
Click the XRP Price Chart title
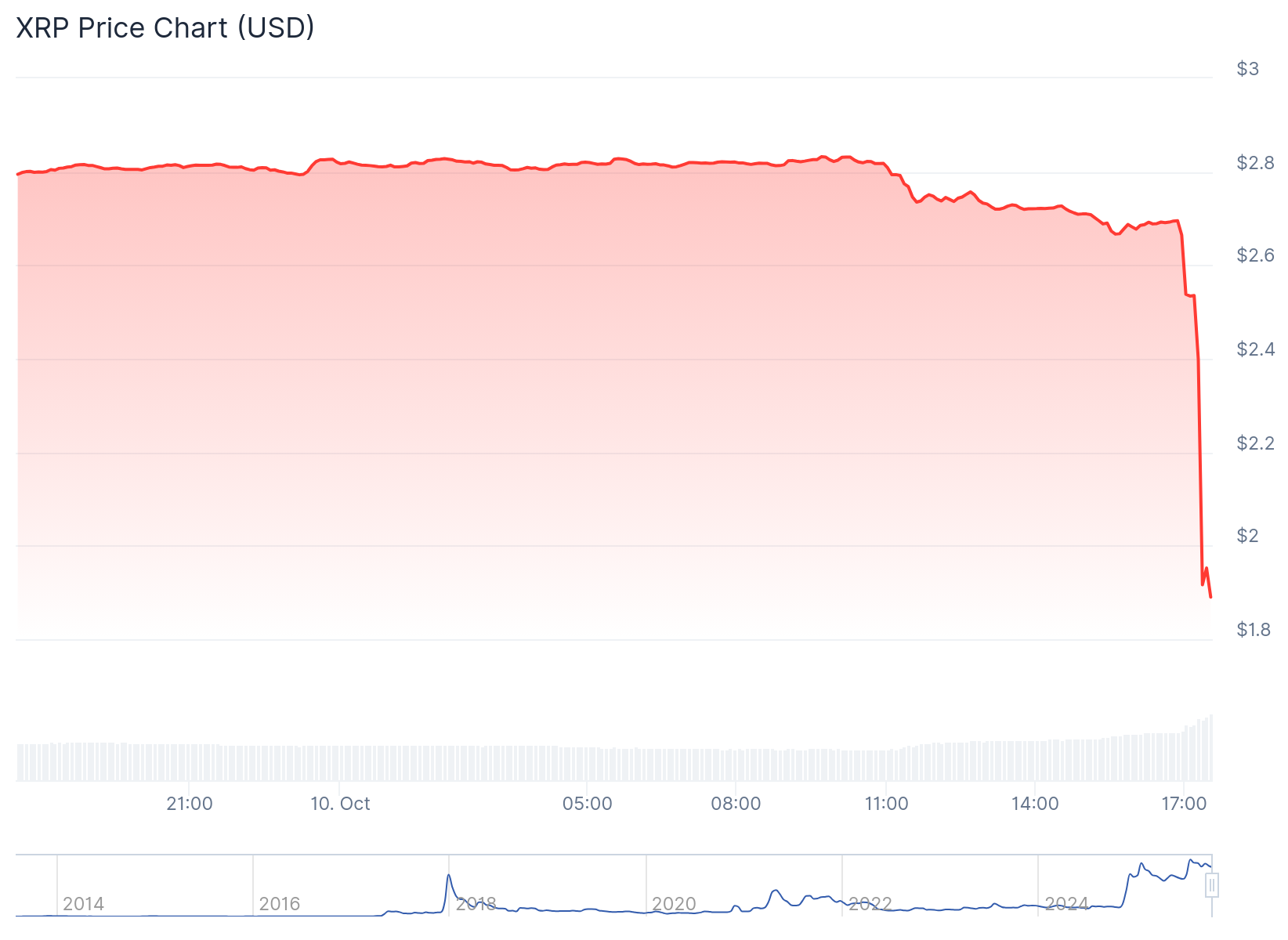click(165, 28)
